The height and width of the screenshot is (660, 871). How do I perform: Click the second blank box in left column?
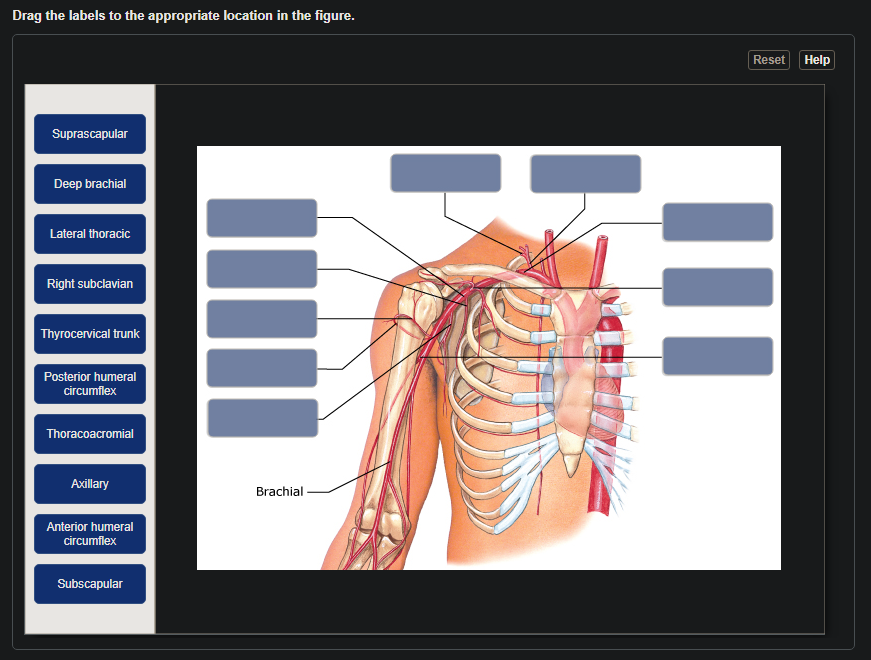coord(262,269)
